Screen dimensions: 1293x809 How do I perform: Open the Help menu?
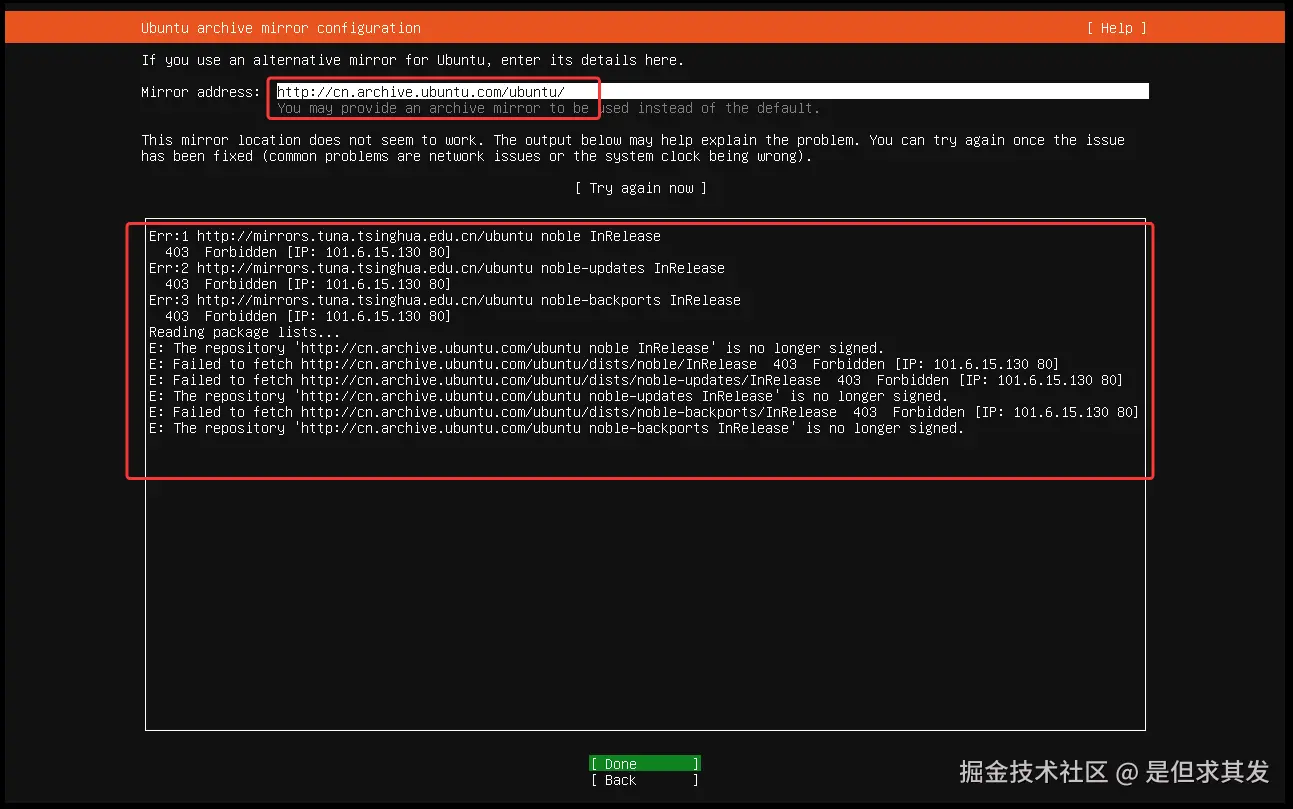[x=1115, y=27]
